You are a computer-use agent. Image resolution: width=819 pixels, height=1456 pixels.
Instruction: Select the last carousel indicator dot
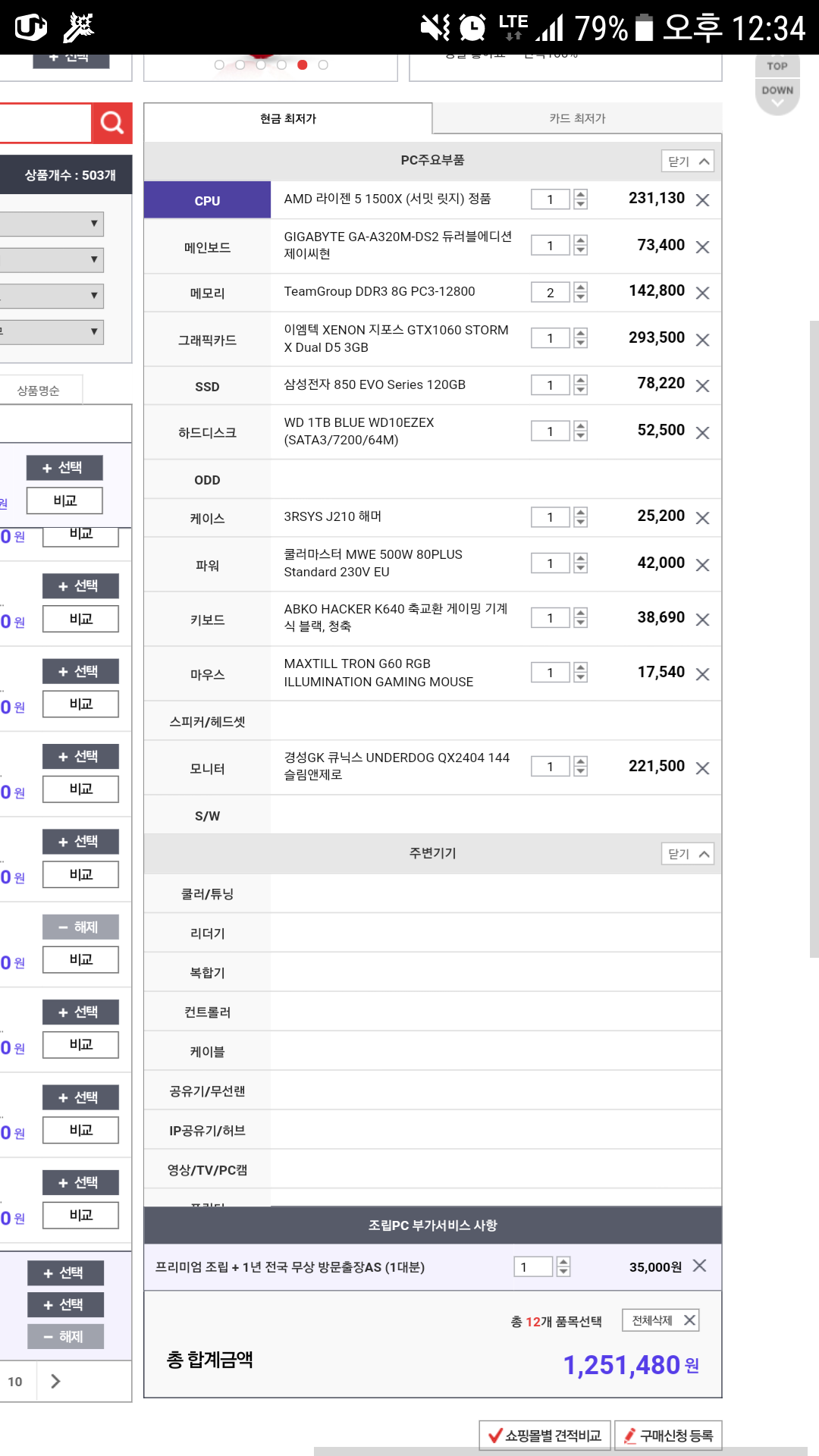point(323,65)
